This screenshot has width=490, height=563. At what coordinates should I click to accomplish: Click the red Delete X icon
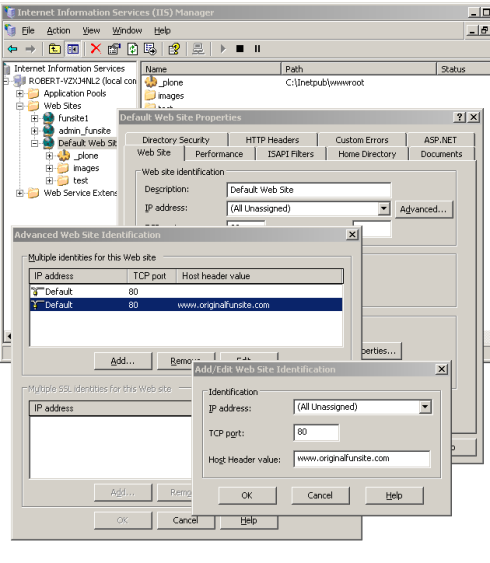96,48
